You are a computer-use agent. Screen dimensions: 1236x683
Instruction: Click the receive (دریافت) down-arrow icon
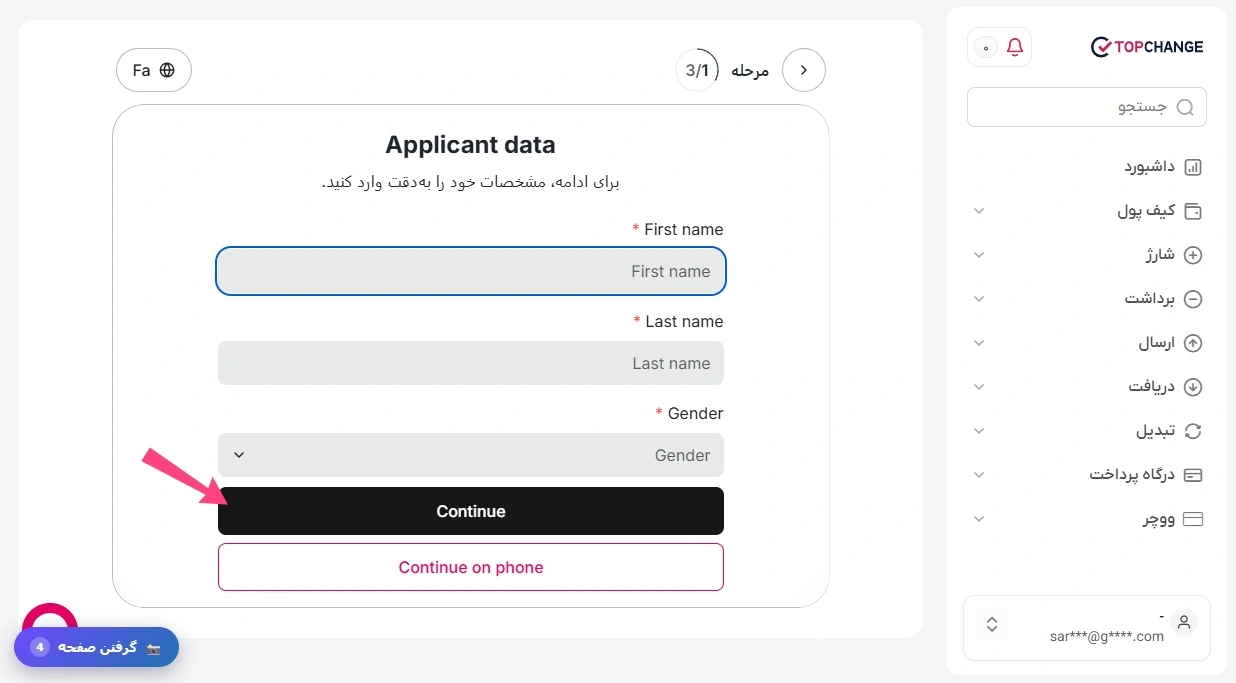coord(1193,387)
